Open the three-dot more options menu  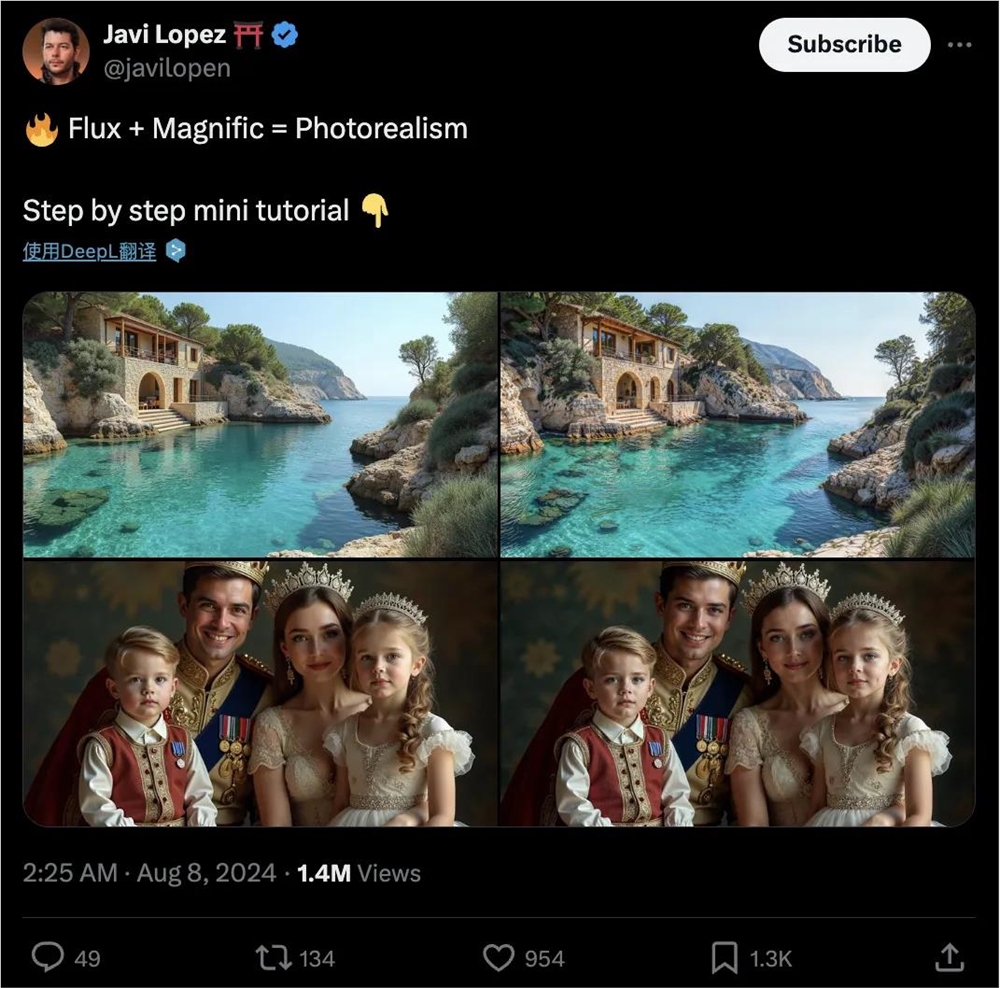tap(958, 45)
